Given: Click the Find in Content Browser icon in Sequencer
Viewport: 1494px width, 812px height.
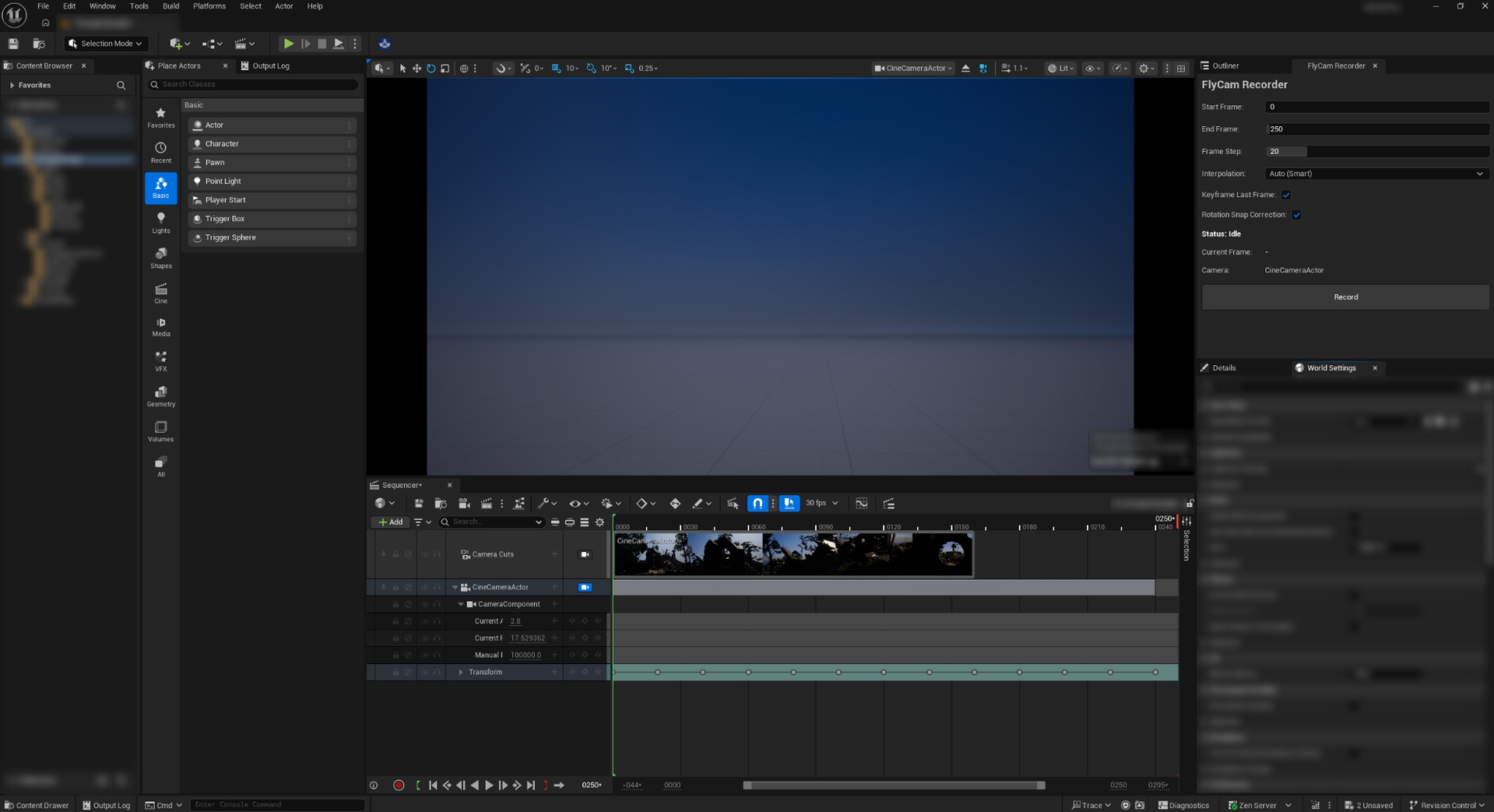Looking at the screenshot, I should (440, 503).
